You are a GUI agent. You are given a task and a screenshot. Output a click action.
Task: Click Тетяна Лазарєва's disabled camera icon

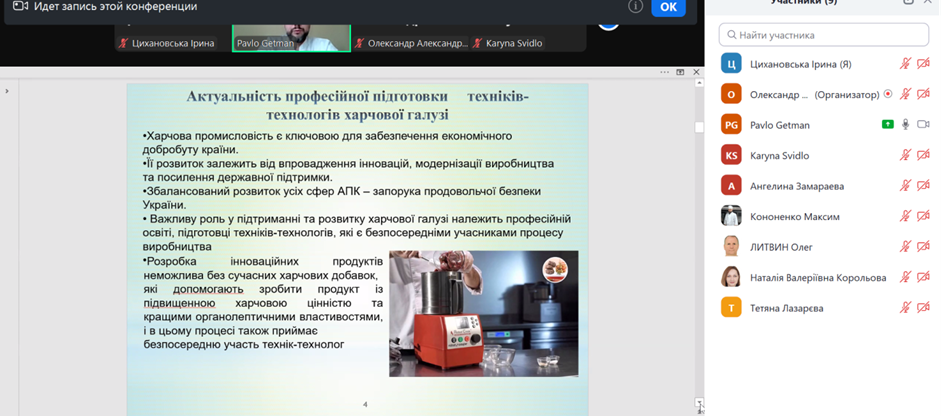click(x=923, y=308)
